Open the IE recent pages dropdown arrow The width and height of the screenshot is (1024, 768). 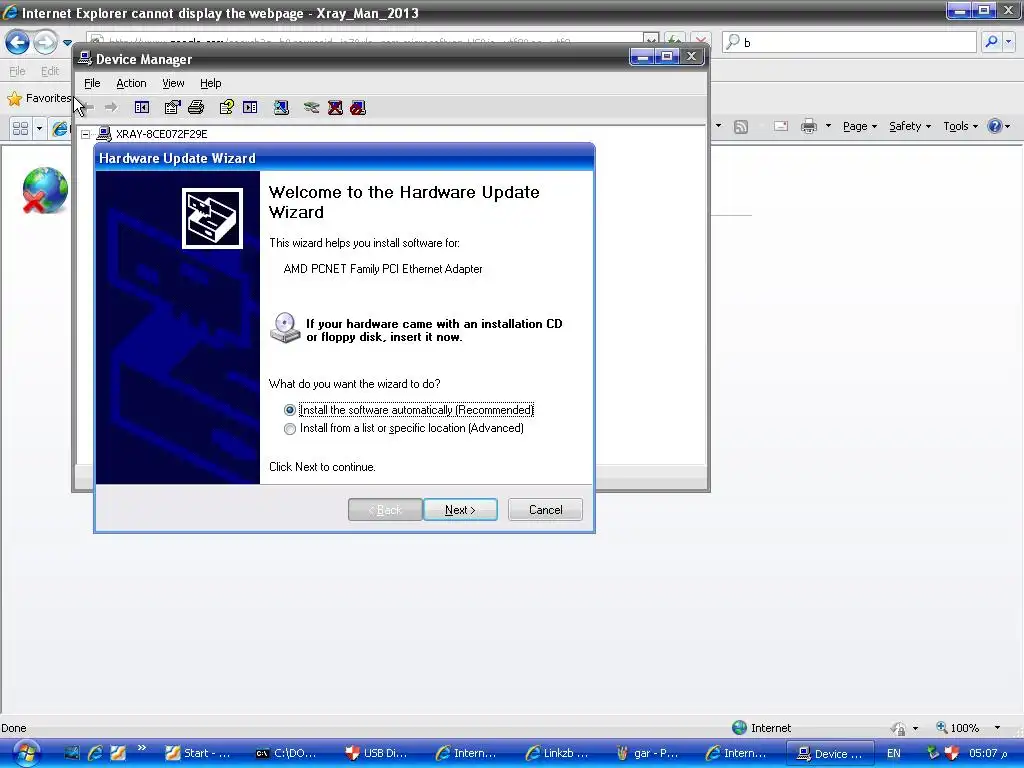pyautogui.click(x=67, y=43)
